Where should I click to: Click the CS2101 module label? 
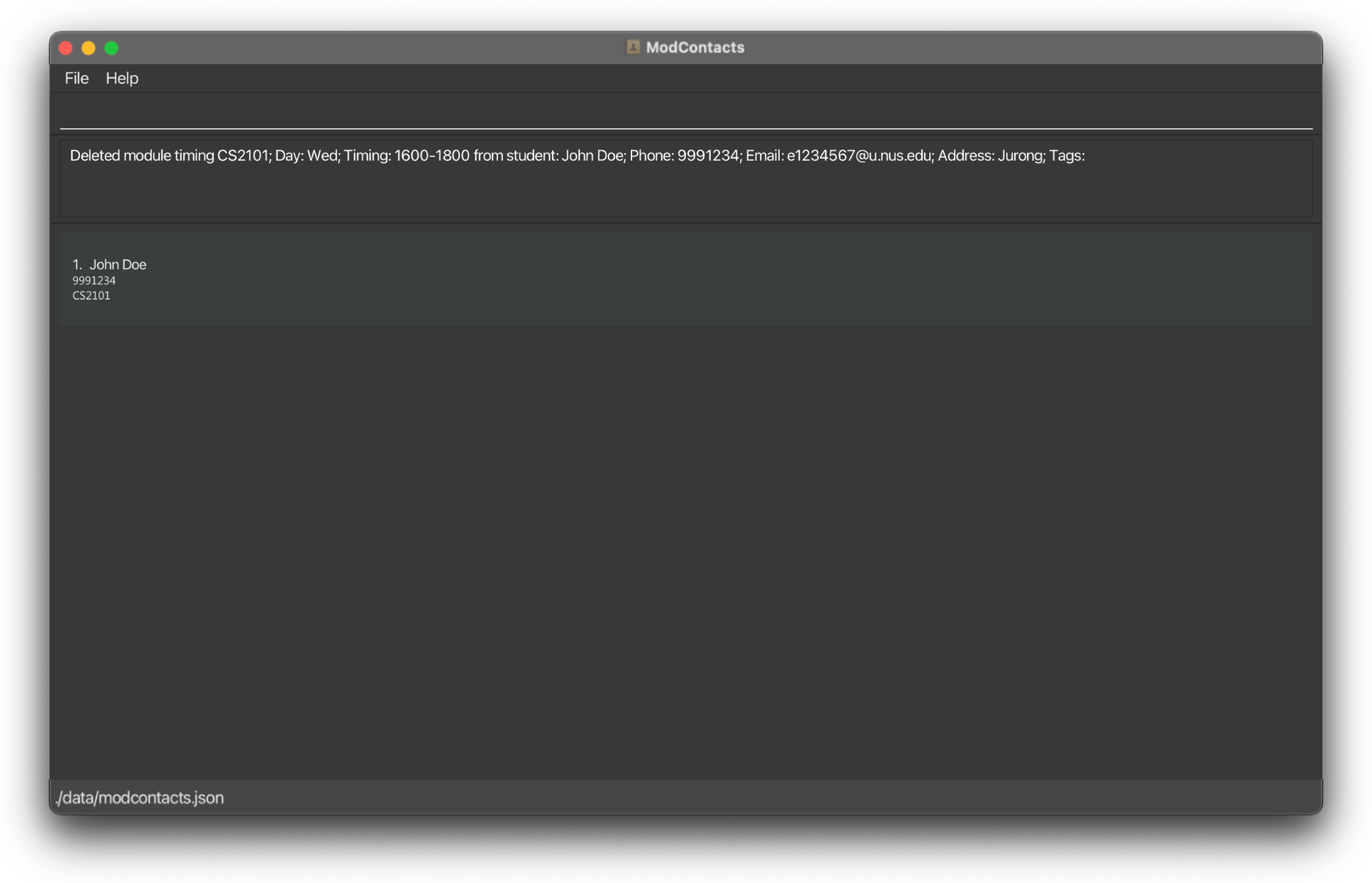point(91,296)
